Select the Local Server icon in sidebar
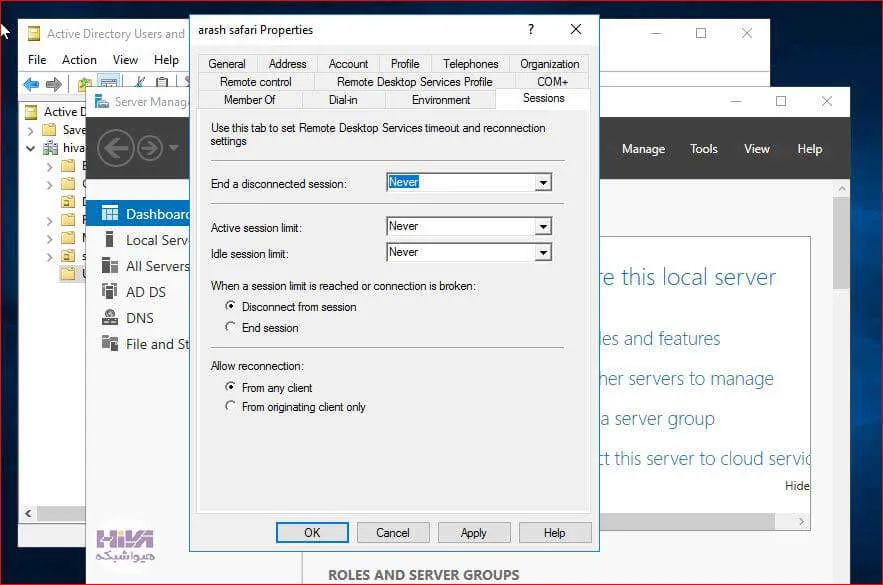This screenshot has width=883, height=585. click(110, 239)
